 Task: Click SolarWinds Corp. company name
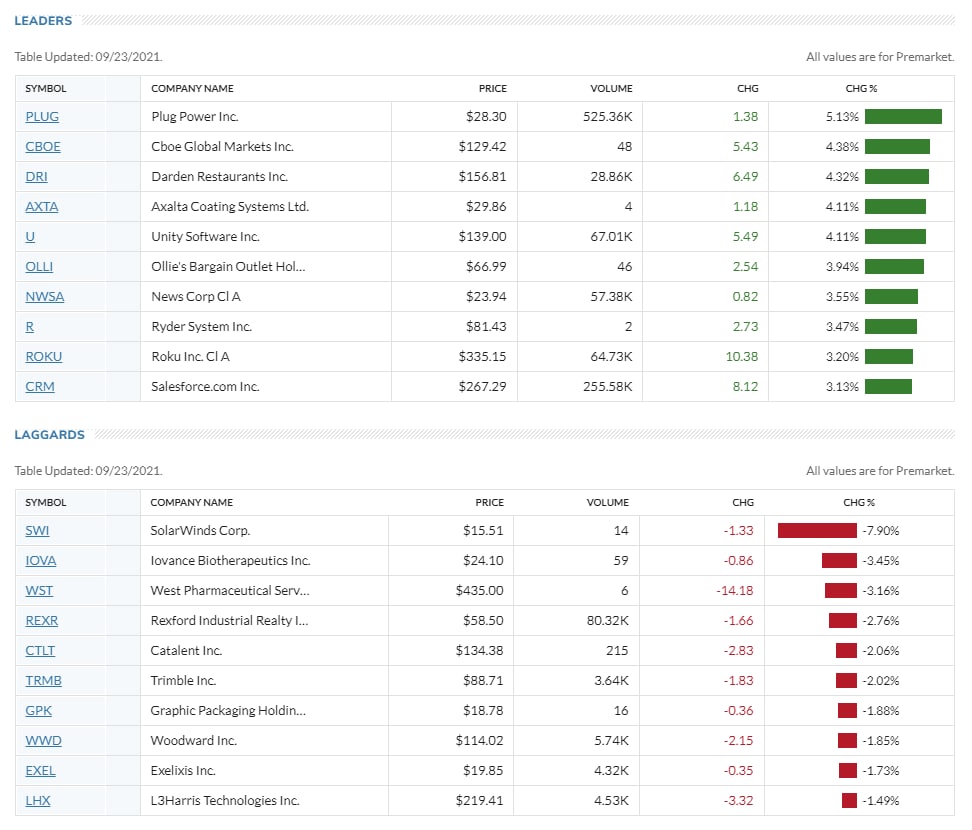pos(200,531)
